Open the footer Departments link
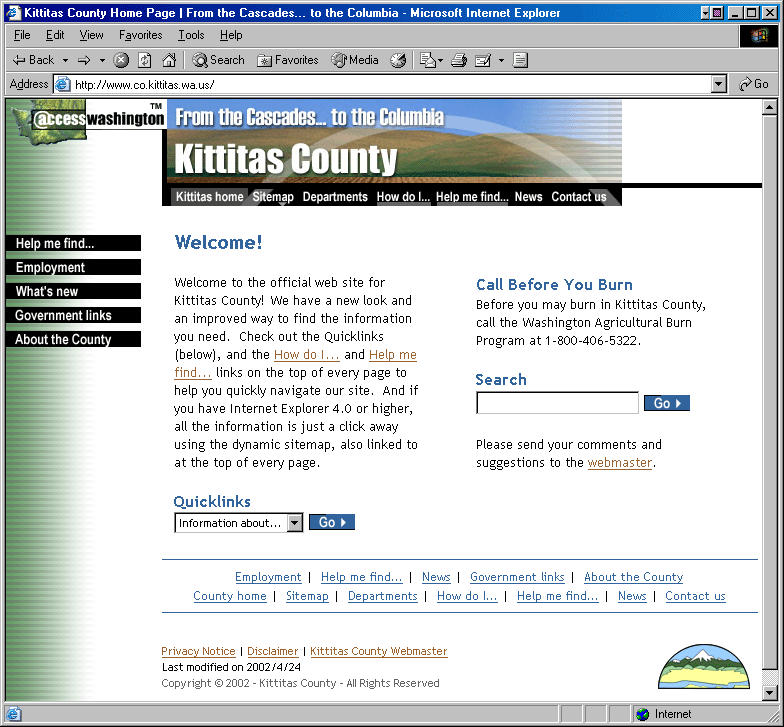The image size is (784, 727). click(382, 596)
